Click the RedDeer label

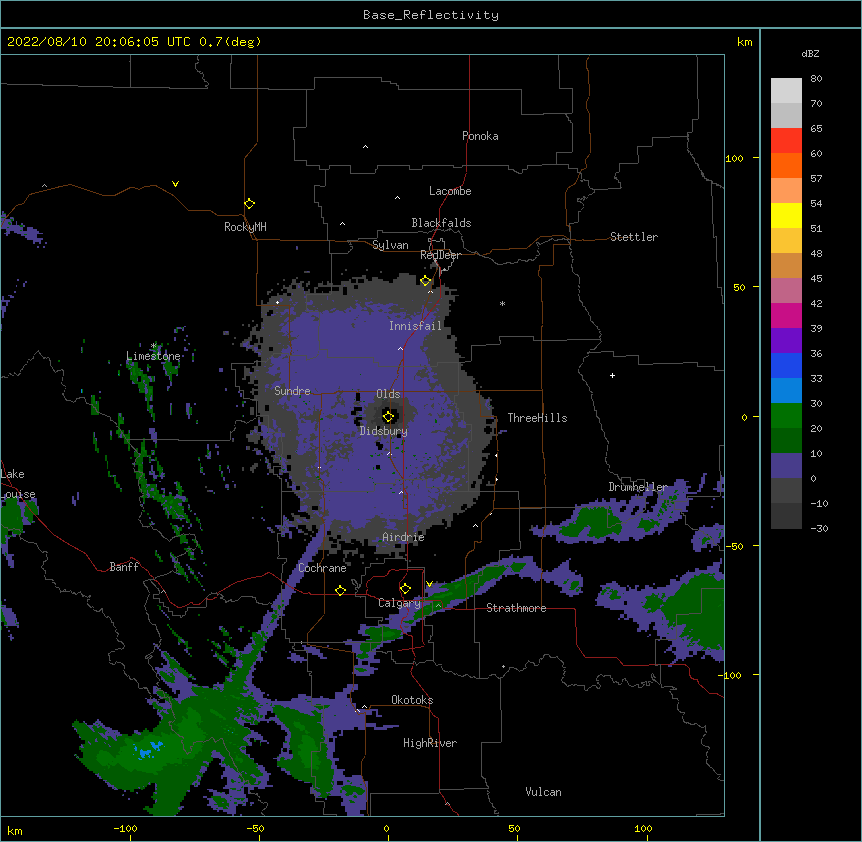[x=440, y=255]
